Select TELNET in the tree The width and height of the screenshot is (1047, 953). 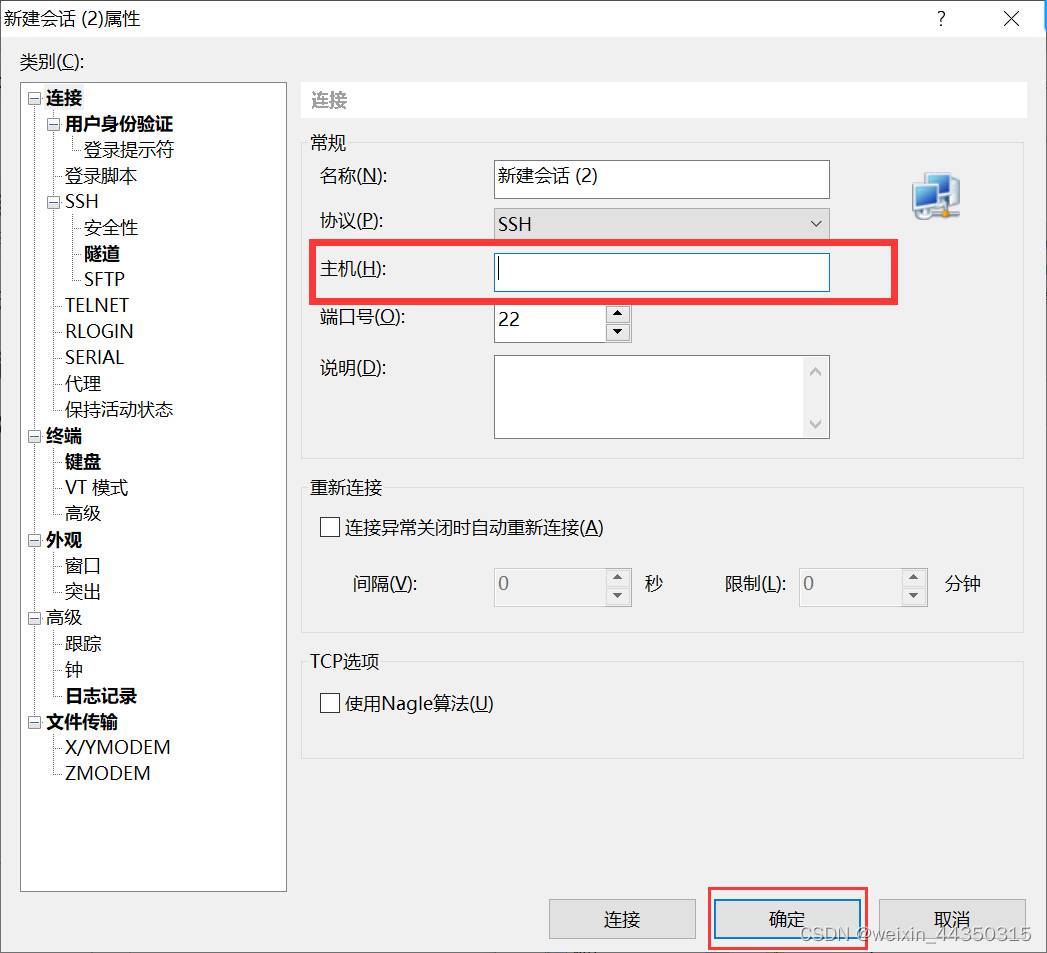97,305
